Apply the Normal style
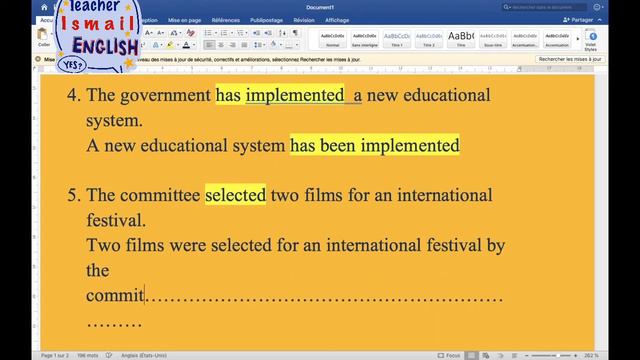The width and height of the screenshot is (640, 360). point(332,39)
